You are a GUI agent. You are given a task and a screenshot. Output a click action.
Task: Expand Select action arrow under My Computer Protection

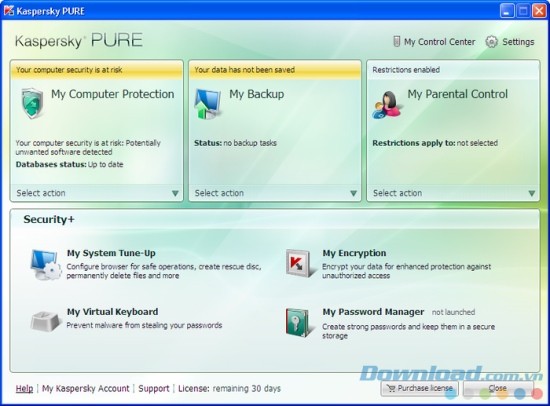(175, 193)
